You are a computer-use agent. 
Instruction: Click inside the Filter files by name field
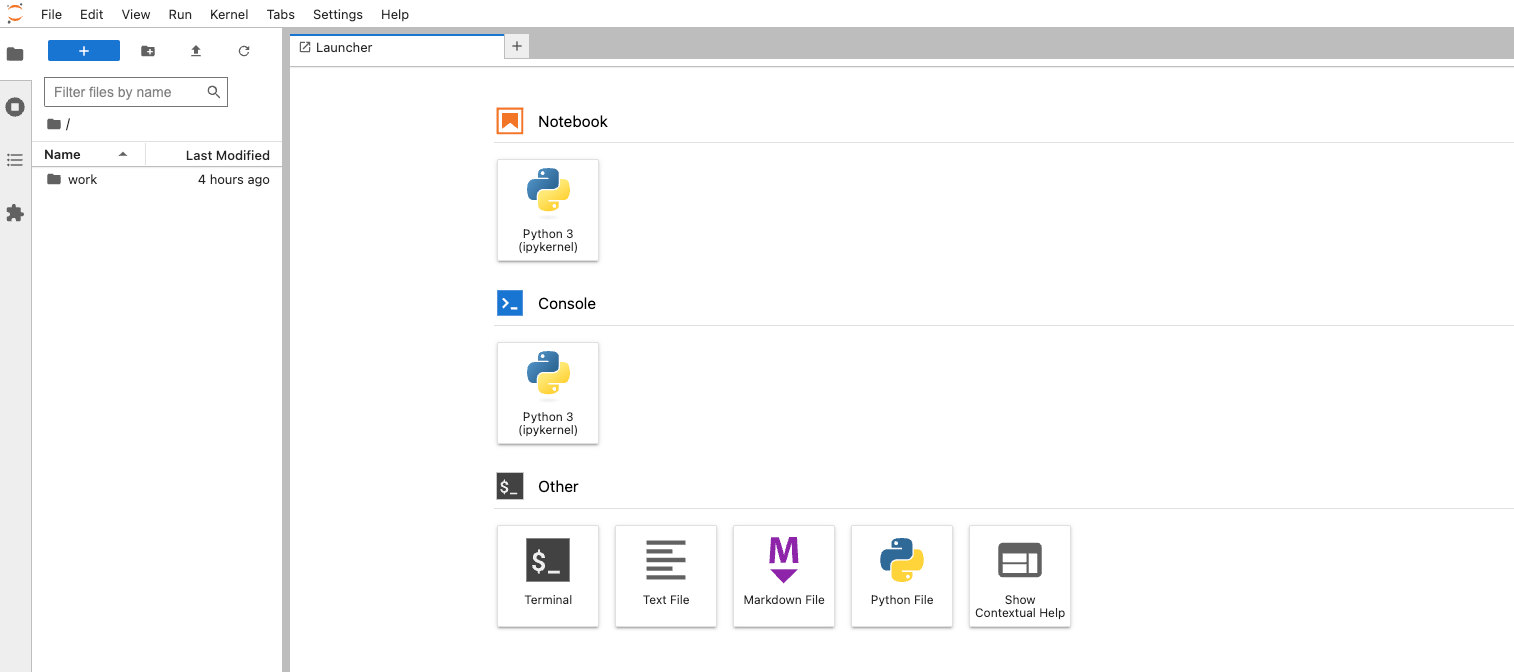pyautogui.click(x=125, y=91)
